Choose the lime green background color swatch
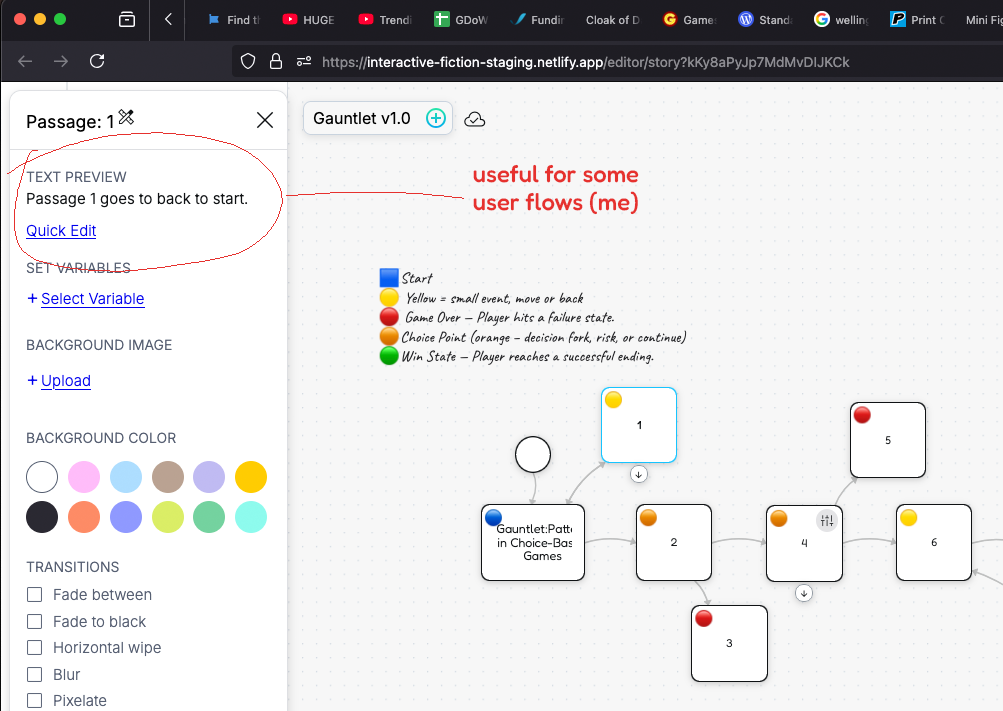 [x=168, y=517]
